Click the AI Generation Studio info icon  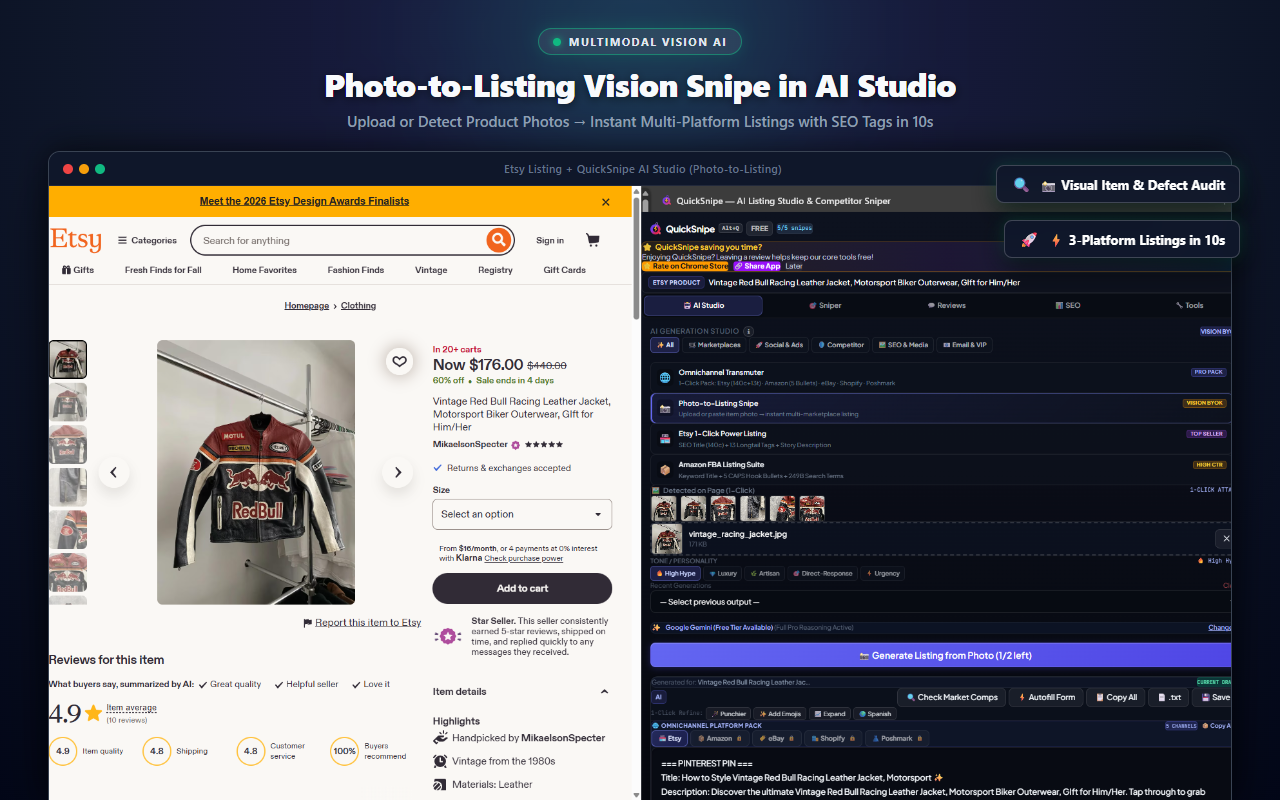point(748,331)
